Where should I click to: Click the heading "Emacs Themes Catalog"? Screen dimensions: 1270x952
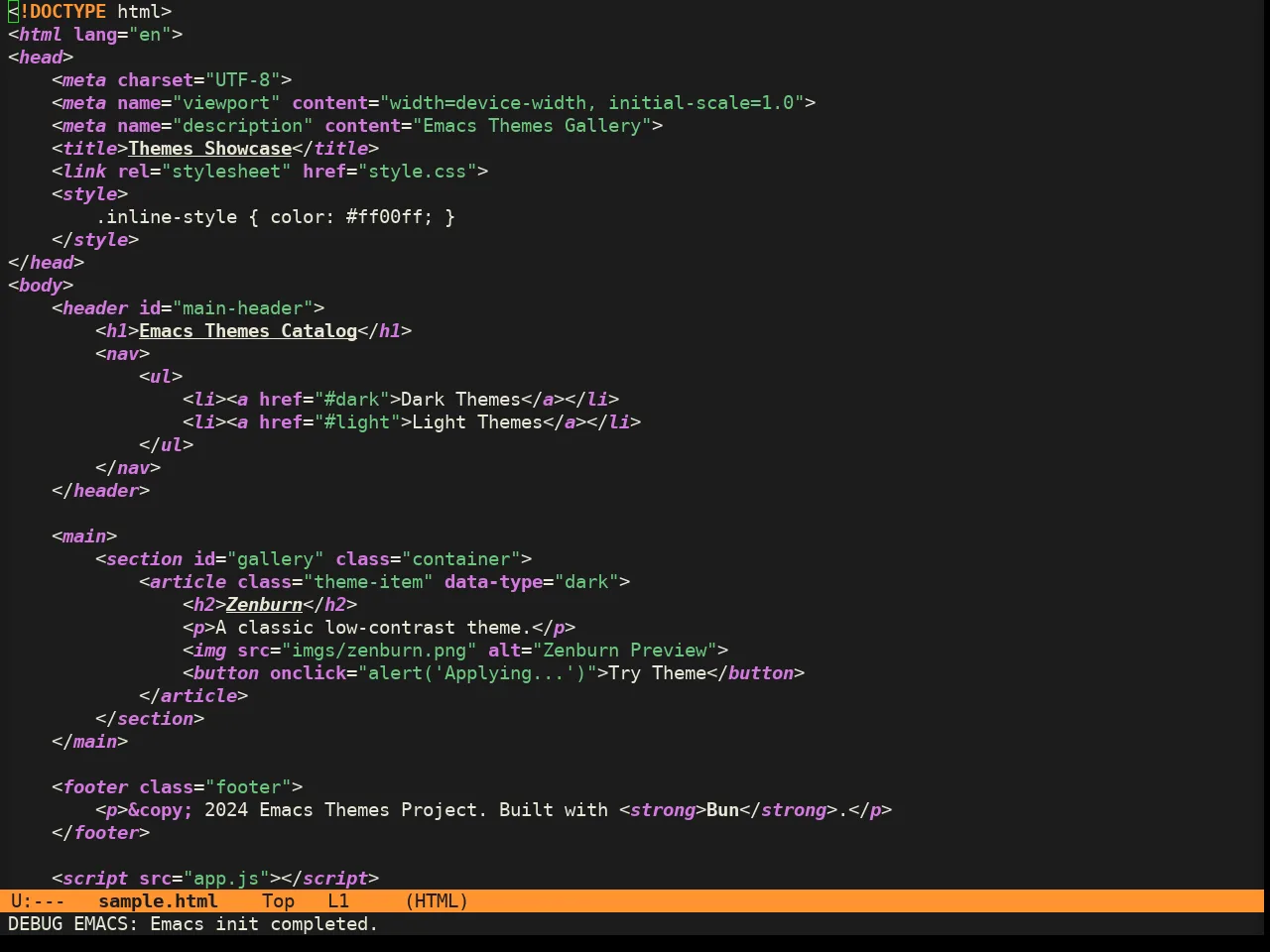tap(248, 331)
